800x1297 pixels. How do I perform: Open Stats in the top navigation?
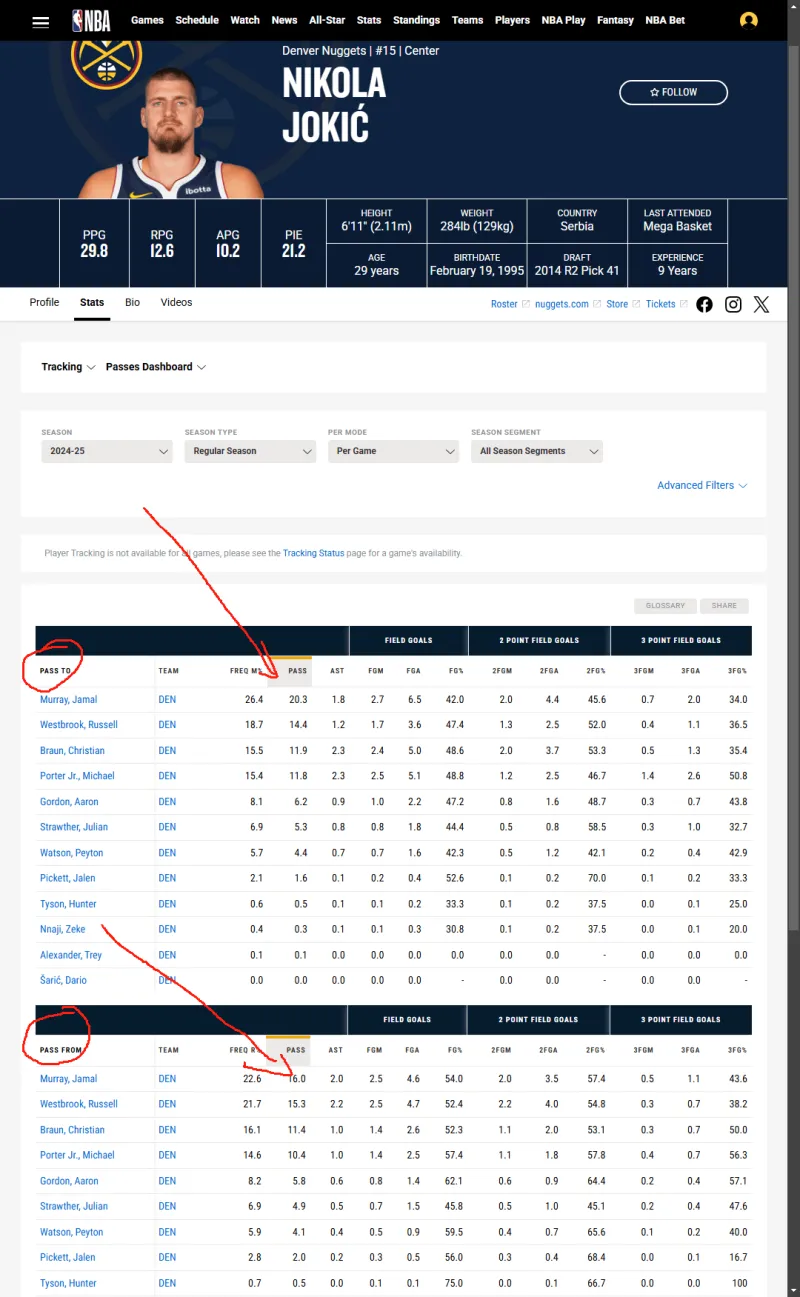[369, 20]
